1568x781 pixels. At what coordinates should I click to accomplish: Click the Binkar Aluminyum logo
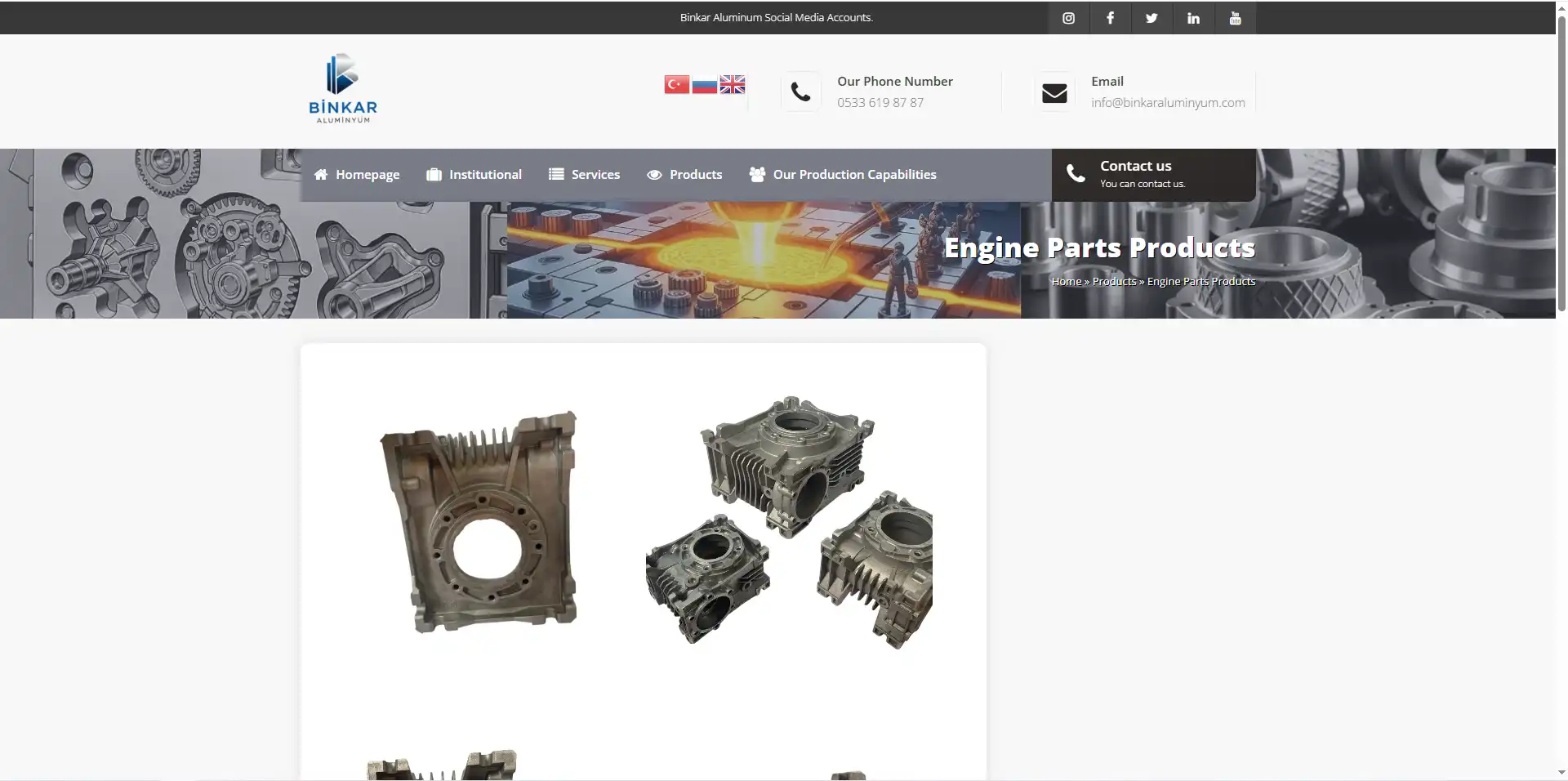pyautogui.click(x=343, y=89)
